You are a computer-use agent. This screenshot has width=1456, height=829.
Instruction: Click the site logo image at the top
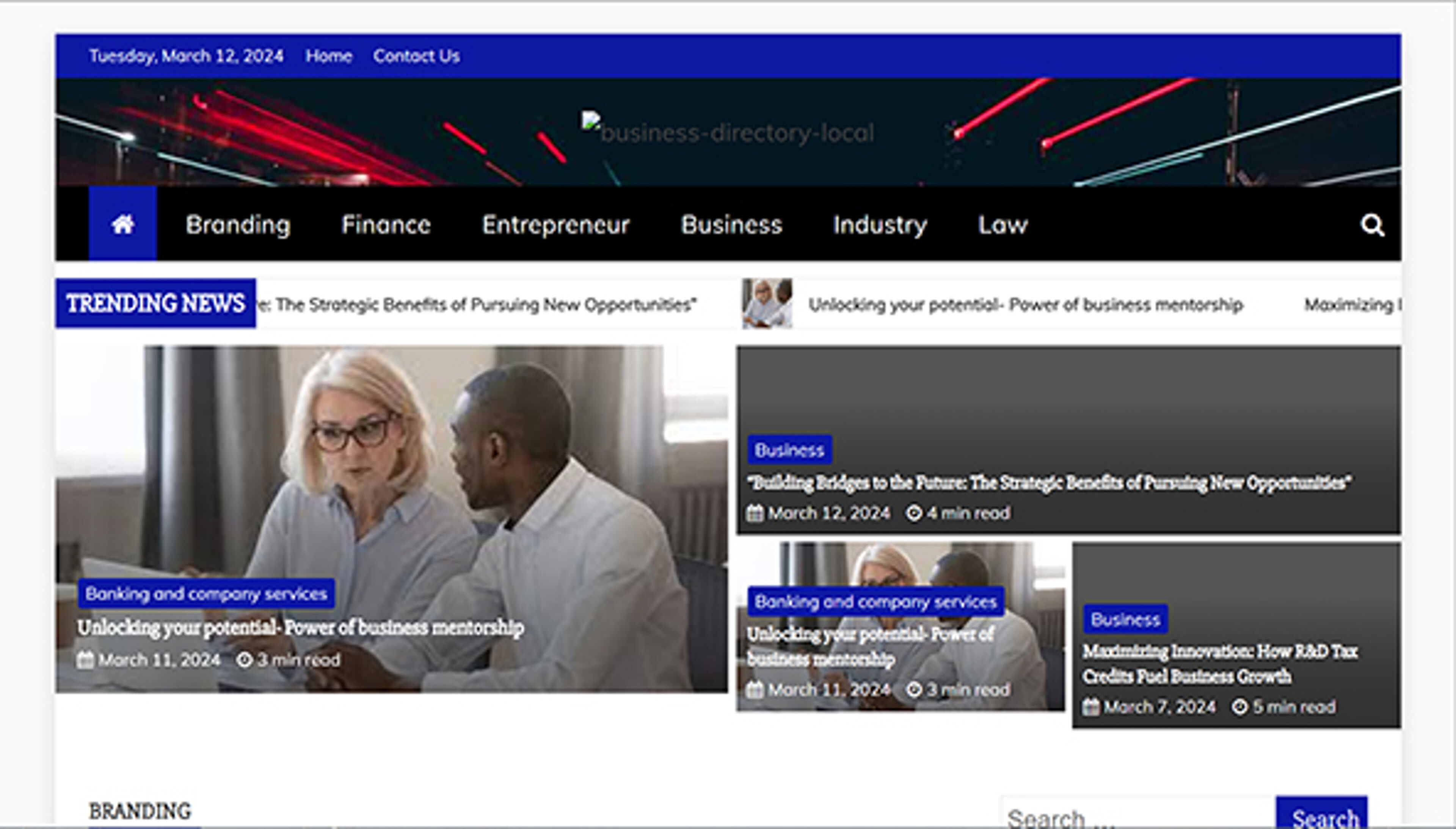[727, 131]
